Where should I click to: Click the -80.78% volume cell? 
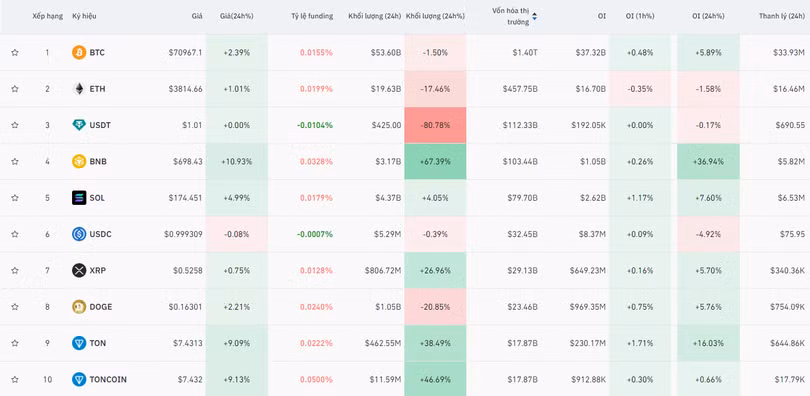(435, 125)
